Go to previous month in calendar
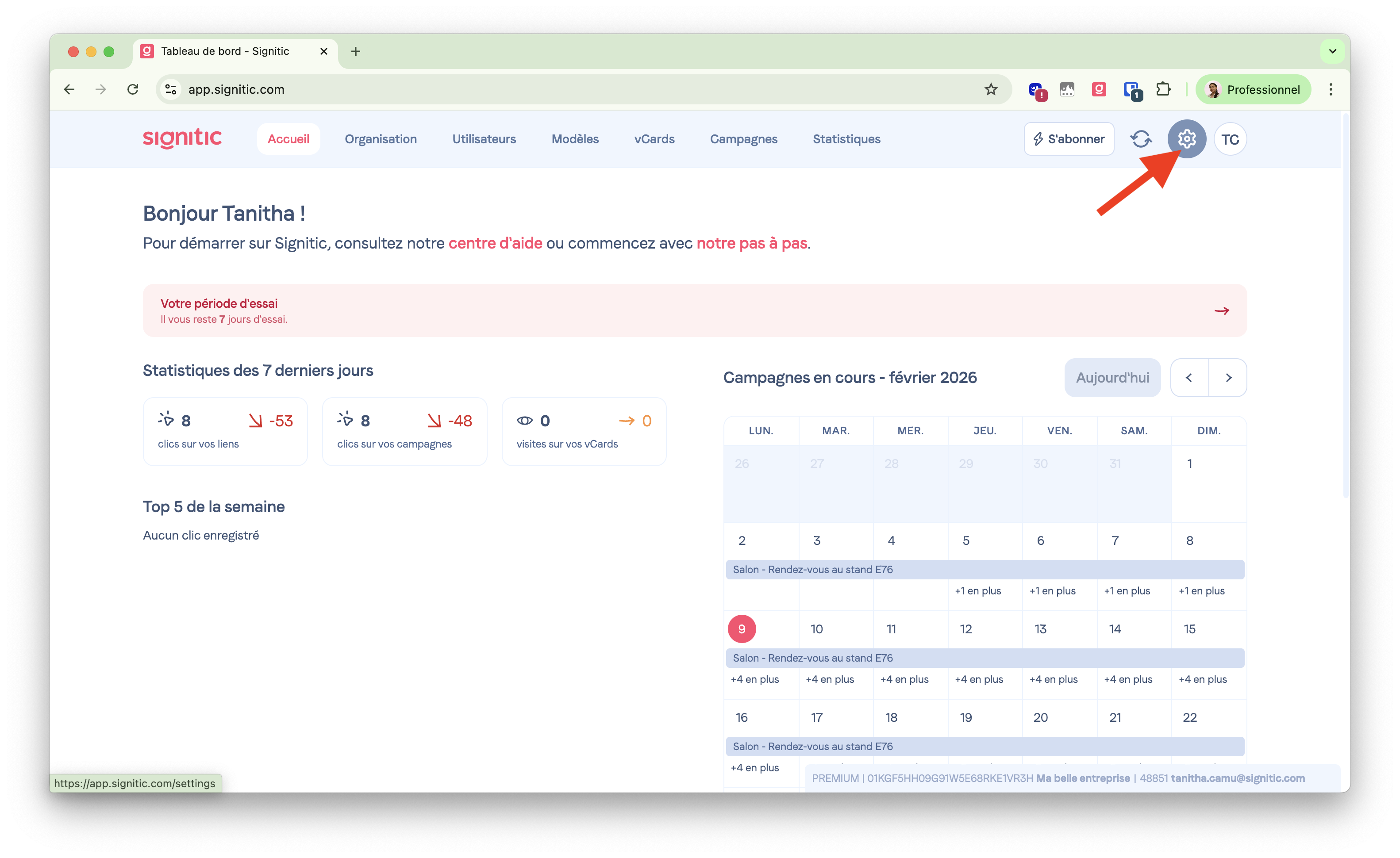1400x858 pixels. tap(1188, 378)
